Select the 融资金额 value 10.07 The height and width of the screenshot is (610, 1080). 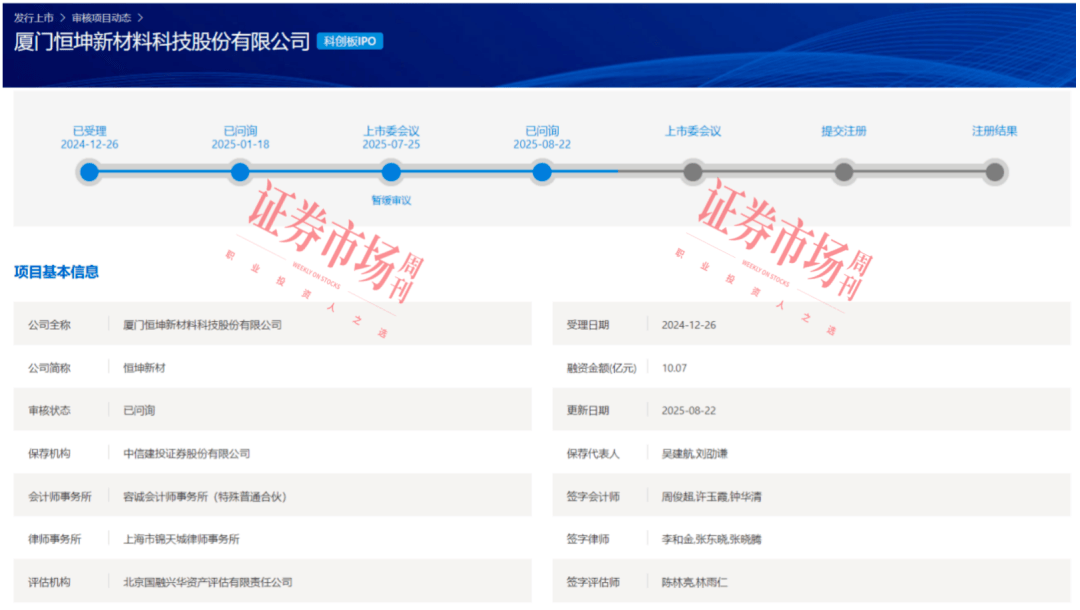674,368
